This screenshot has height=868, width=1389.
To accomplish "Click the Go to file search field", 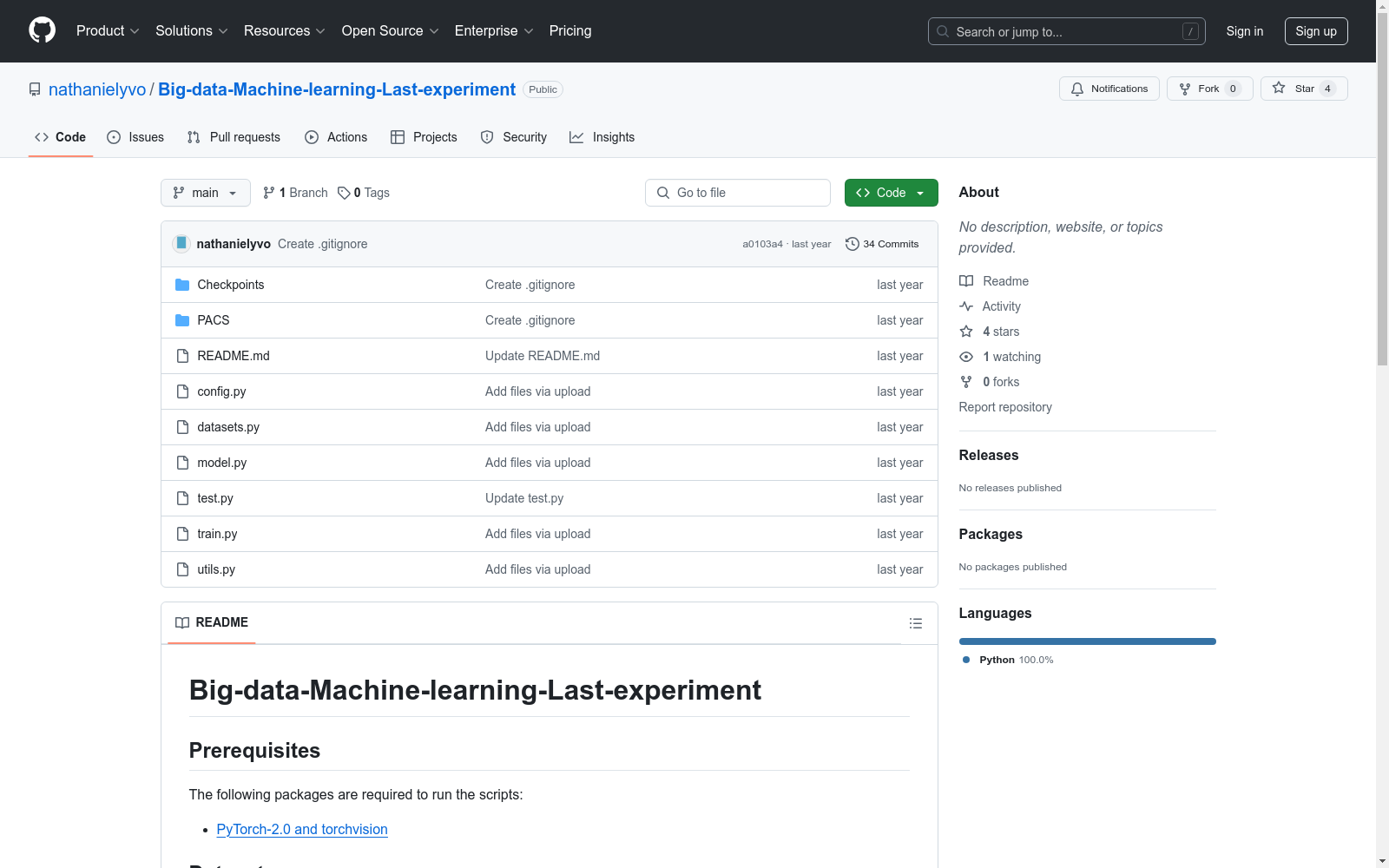I will tap(738, 193).
